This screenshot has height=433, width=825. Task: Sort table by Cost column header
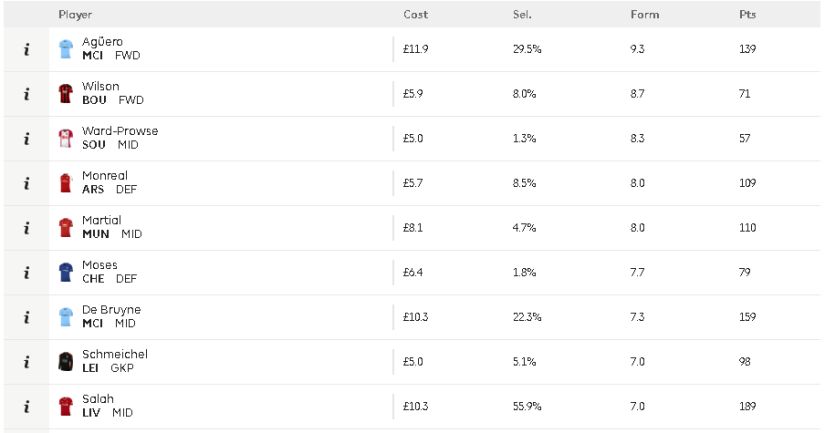coord(416,15)
